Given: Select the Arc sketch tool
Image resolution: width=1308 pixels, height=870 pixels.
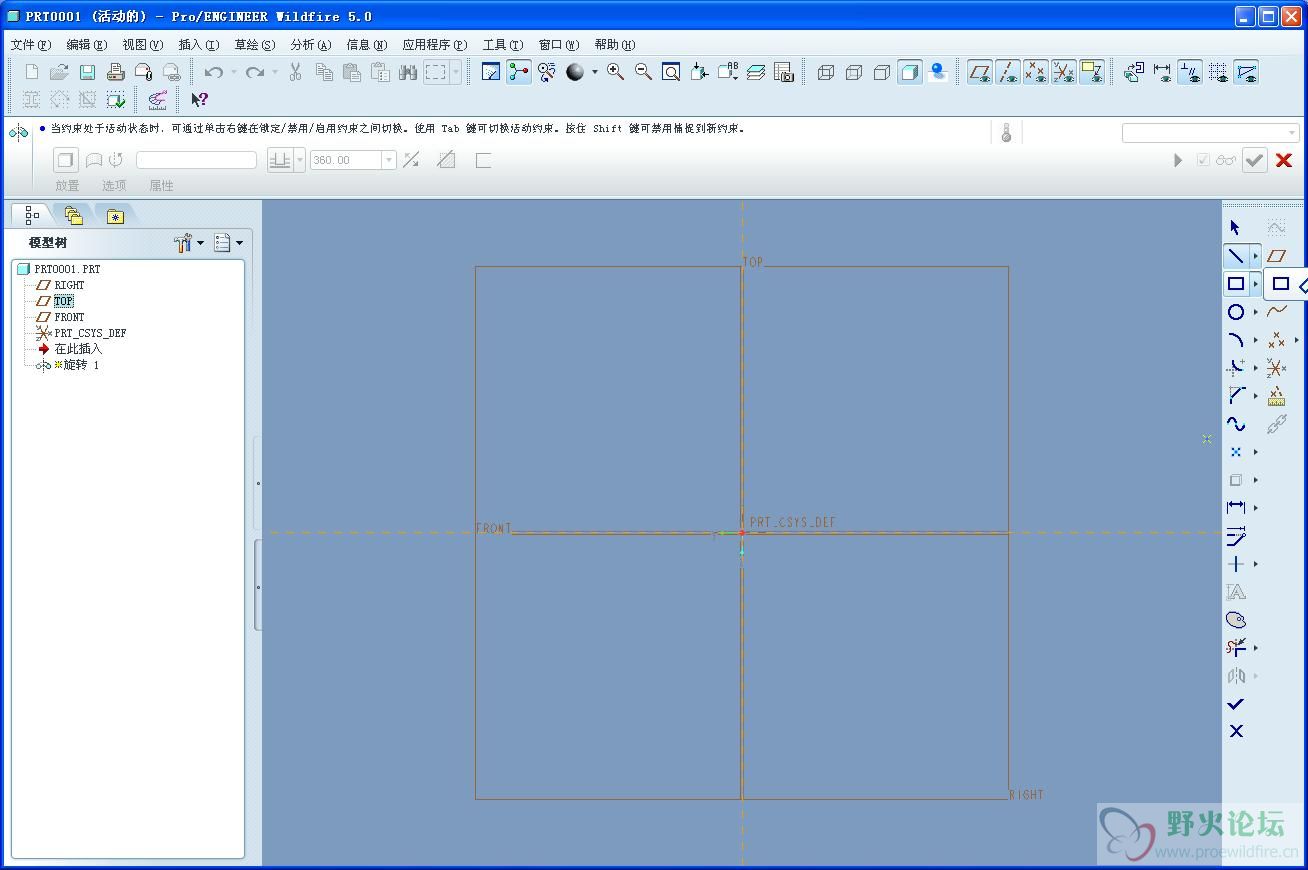Looking at the screenshot, I should tap(1236, 340).
